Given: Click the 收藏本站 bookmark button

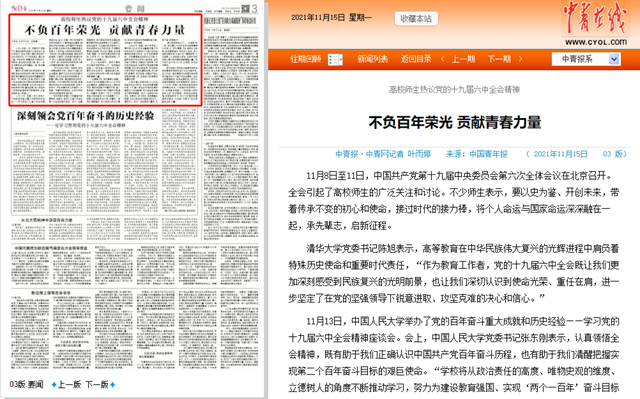Looking at the screenshot, I should 416,18.
